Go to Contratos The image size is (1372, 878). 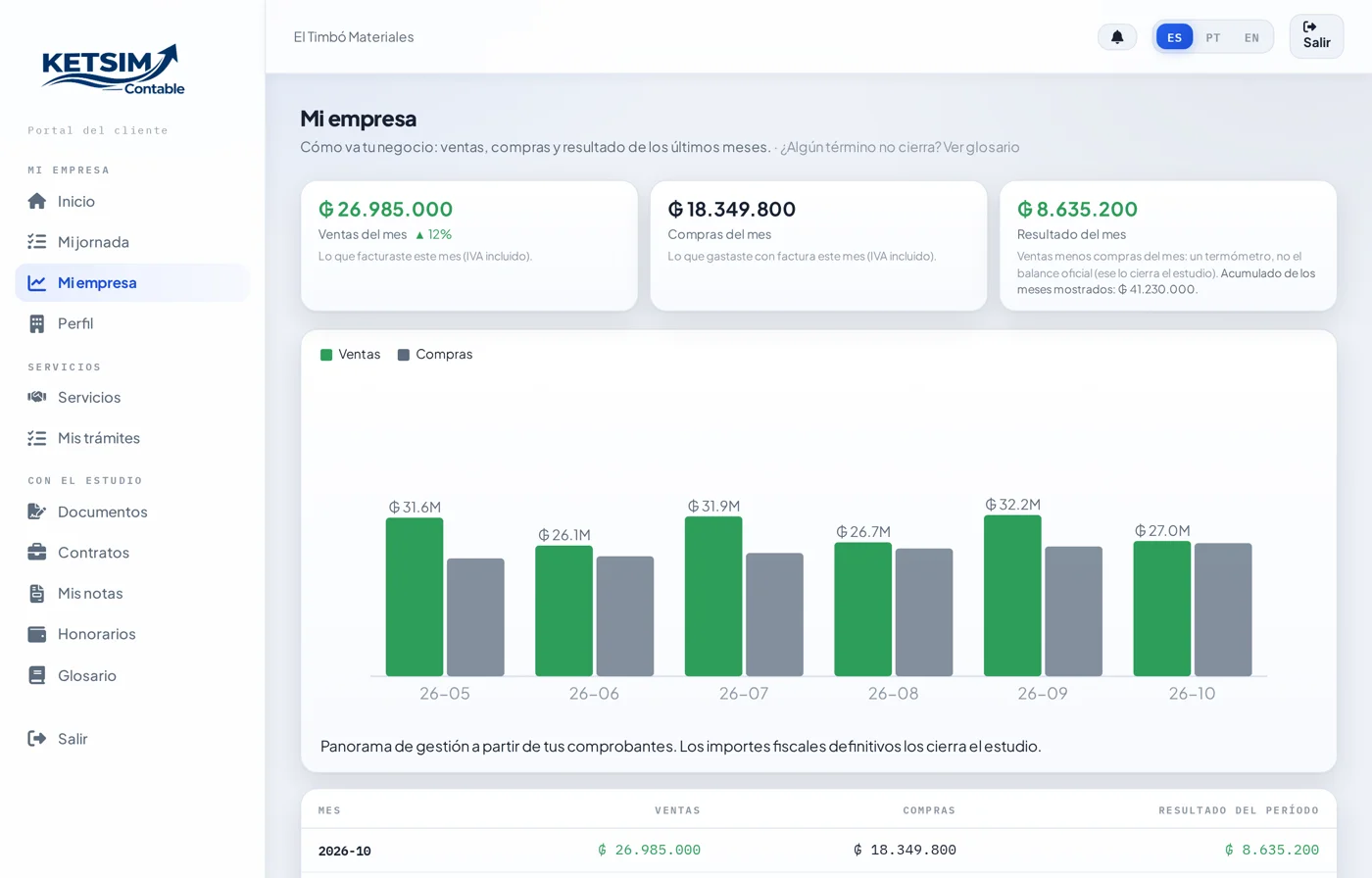click(x=132, y=553)
